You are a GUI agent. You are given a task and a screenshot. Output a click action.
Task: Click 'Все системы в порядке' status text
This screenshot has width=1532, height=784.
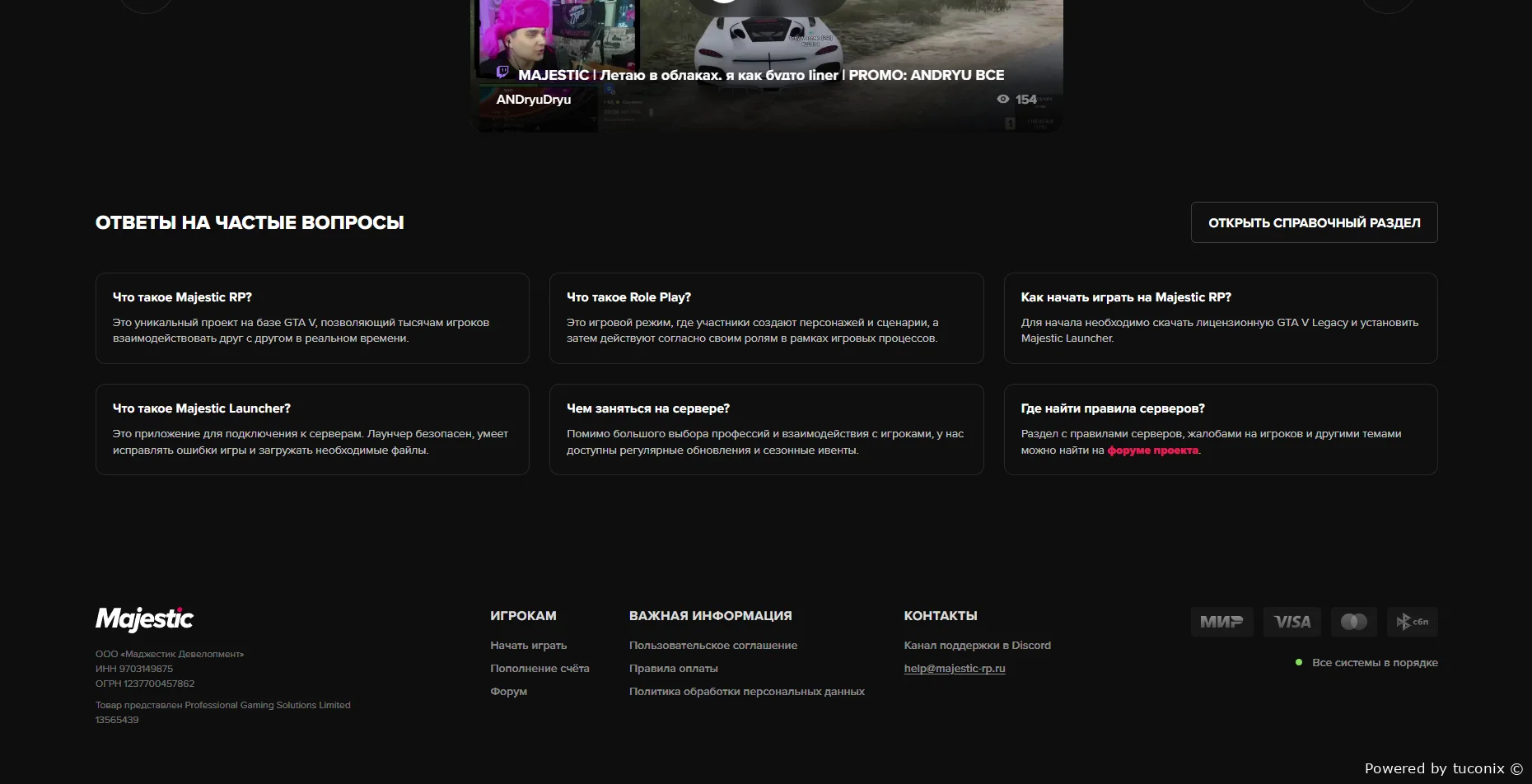pos(1375,663)
